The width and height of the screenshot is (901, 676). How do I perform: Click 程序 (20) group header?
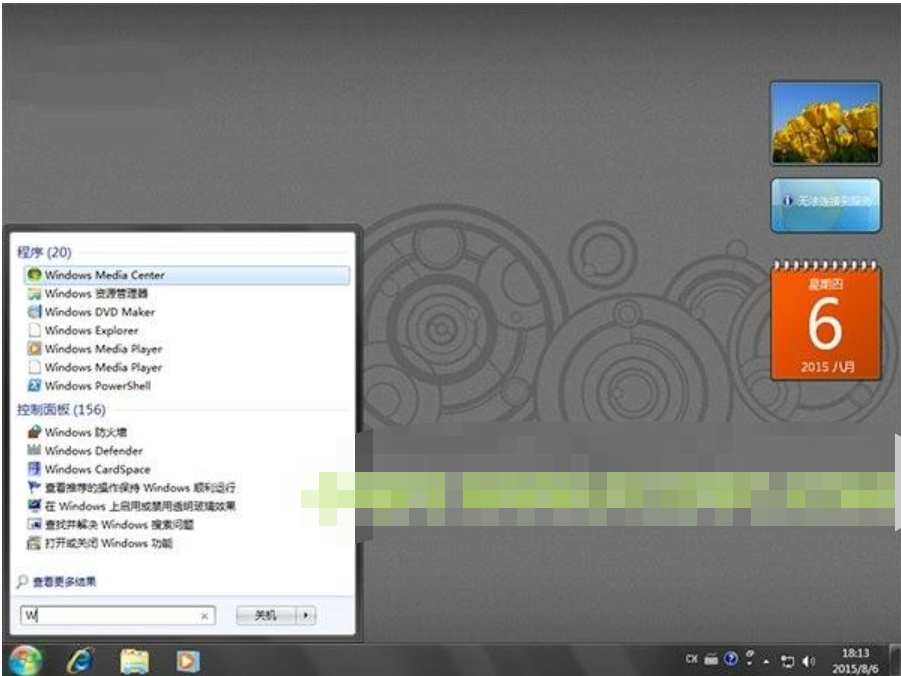[x=44, y=252]
